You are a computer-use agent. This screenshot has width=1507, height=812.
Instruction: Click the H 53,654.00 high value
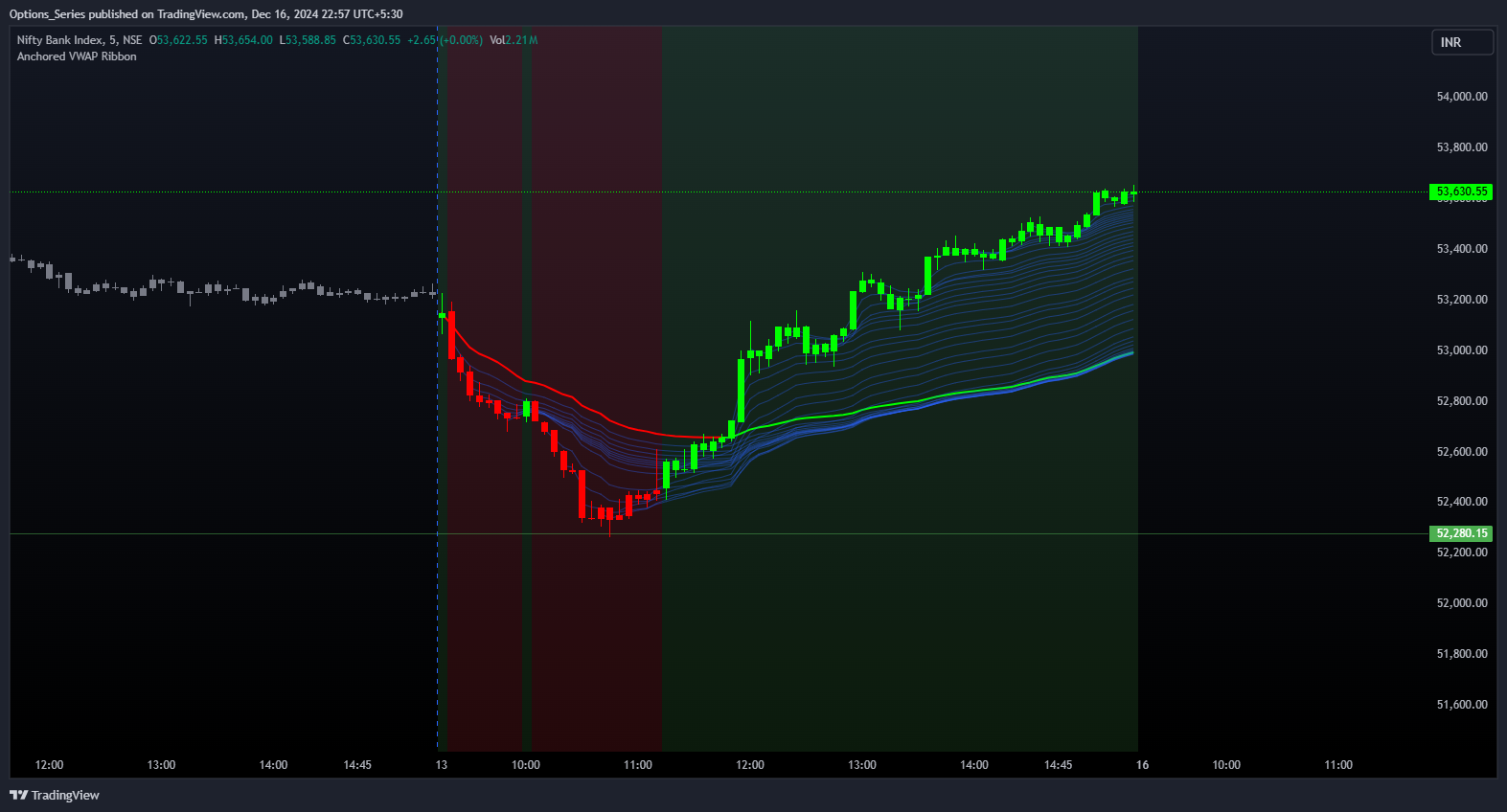pos(243,40)
